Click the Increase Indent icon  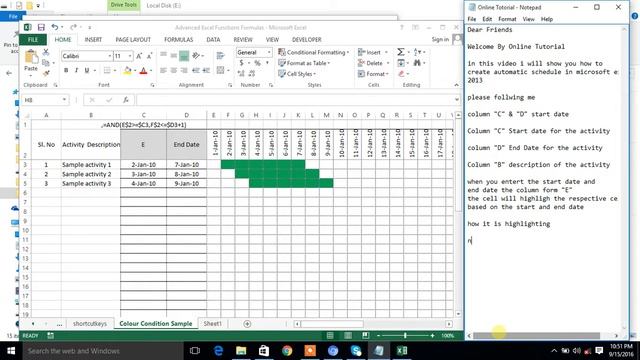(207, 70)
